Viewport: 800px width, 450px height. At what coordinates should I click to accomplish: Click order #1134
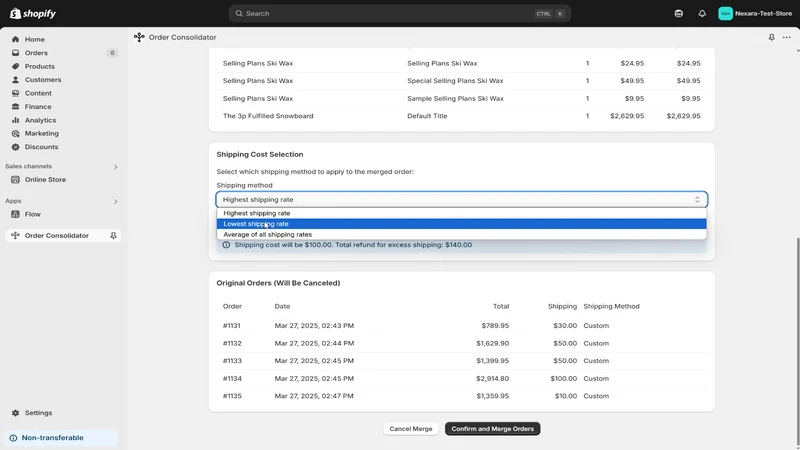point(232,379)
